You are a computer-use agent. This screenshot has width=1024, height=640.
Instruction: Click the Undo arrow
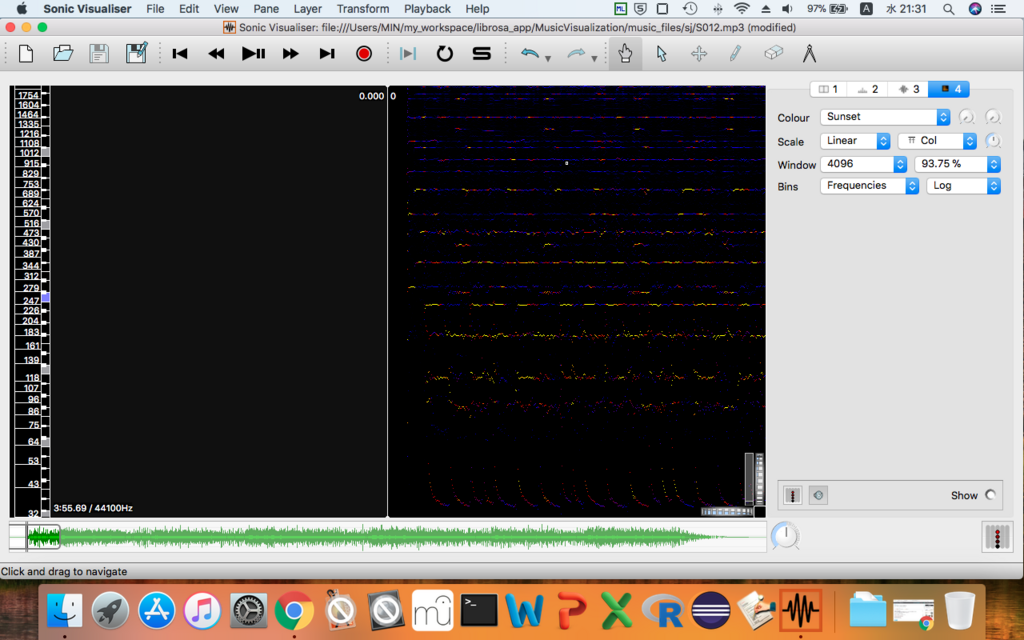[x=530, y=54]
